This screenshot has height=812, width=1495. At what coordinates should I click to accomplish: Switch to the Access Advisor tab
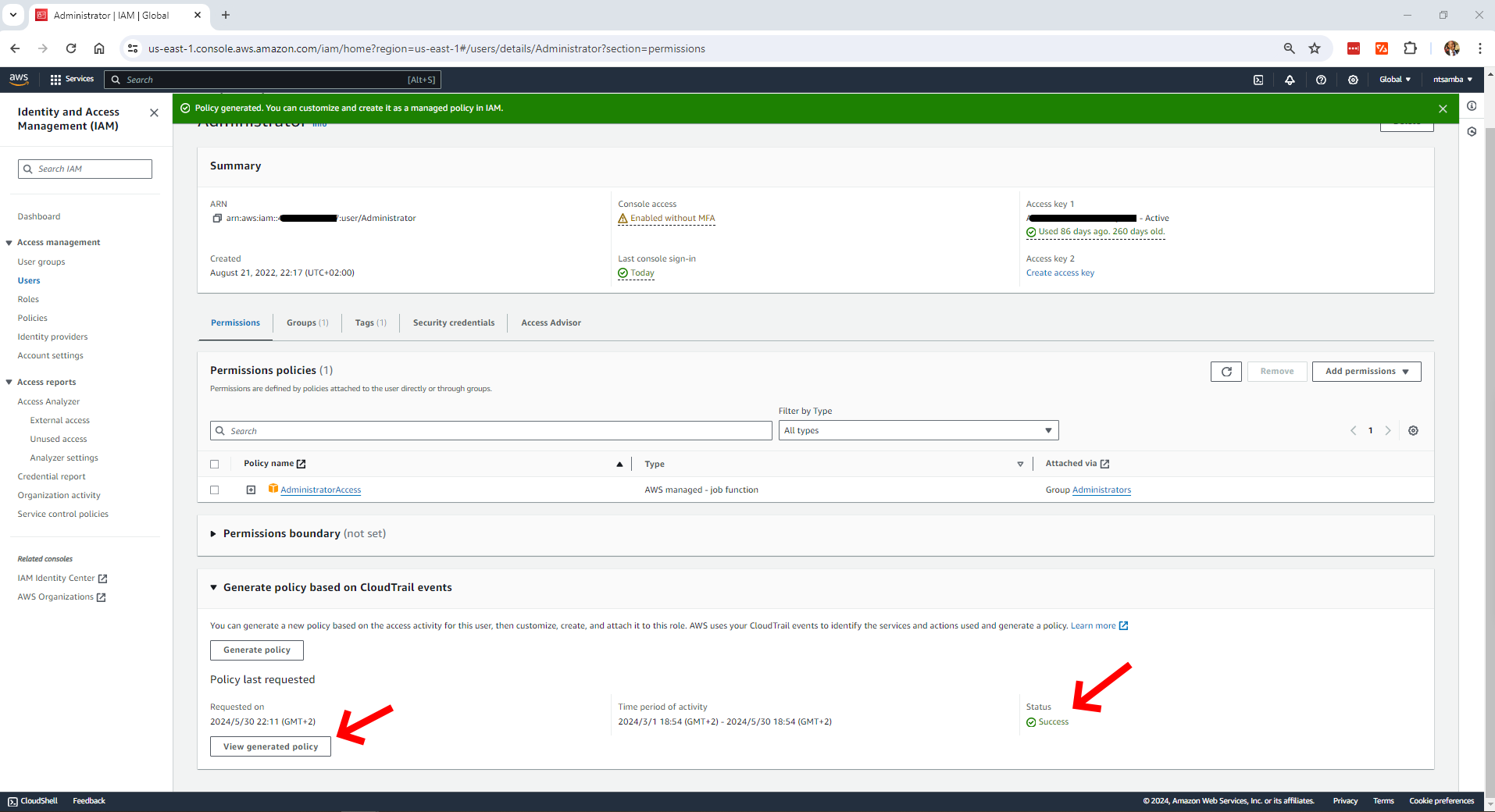click(551, 323)
